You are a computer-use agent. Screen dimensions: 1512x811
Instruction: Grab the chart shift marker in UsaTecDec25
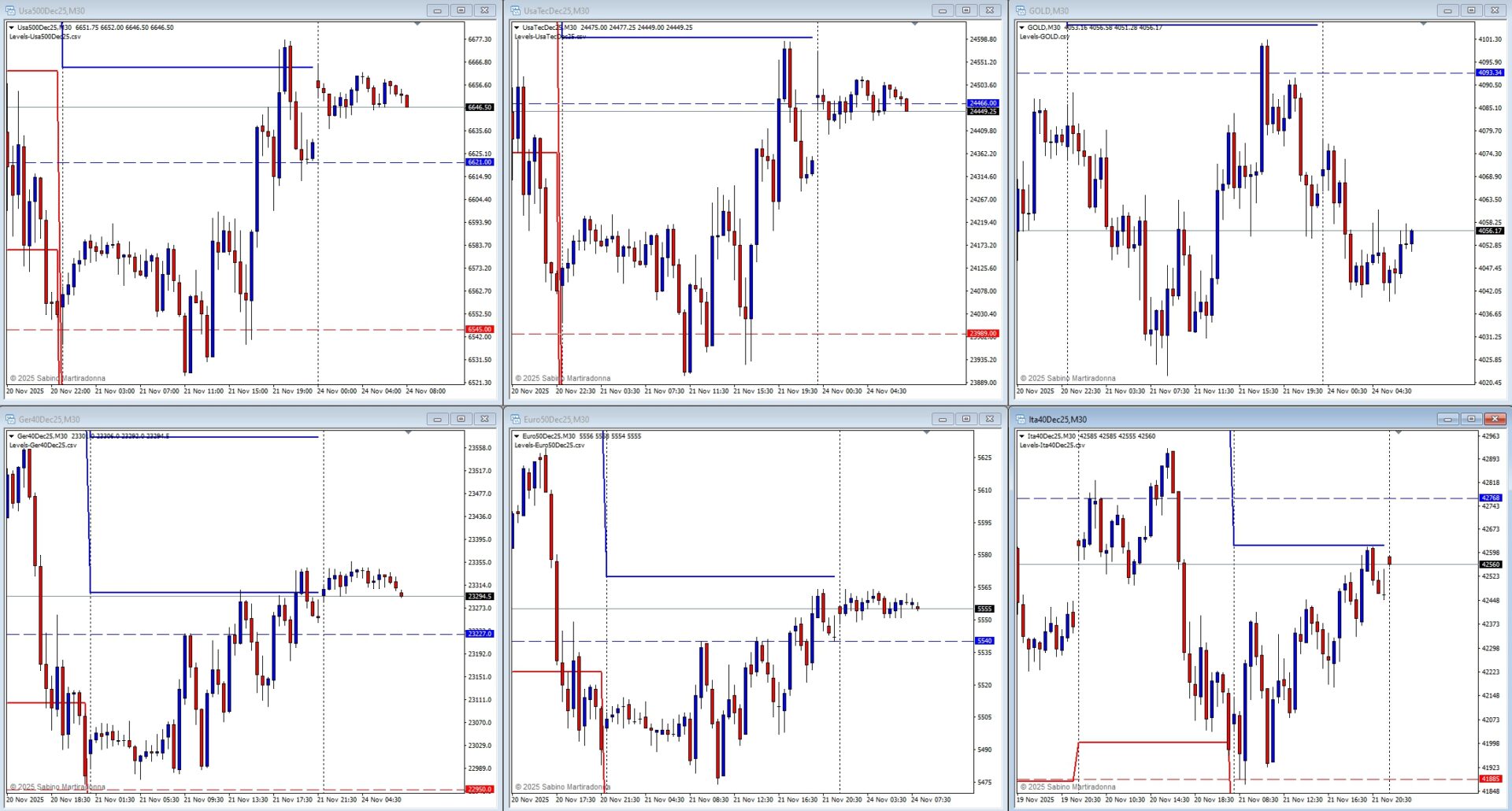coord(915,24)
